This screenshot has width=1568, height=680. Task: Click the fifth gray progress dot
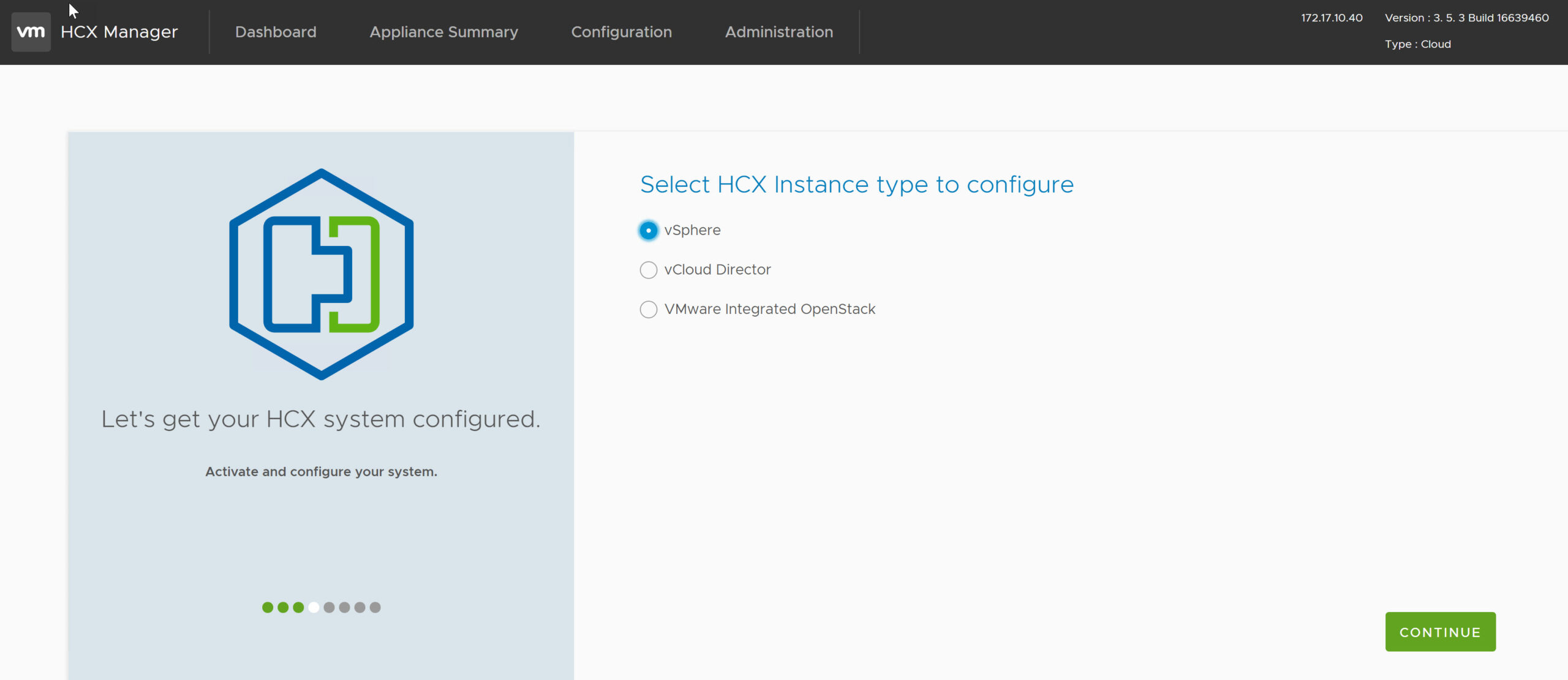[x=329, y=607]
